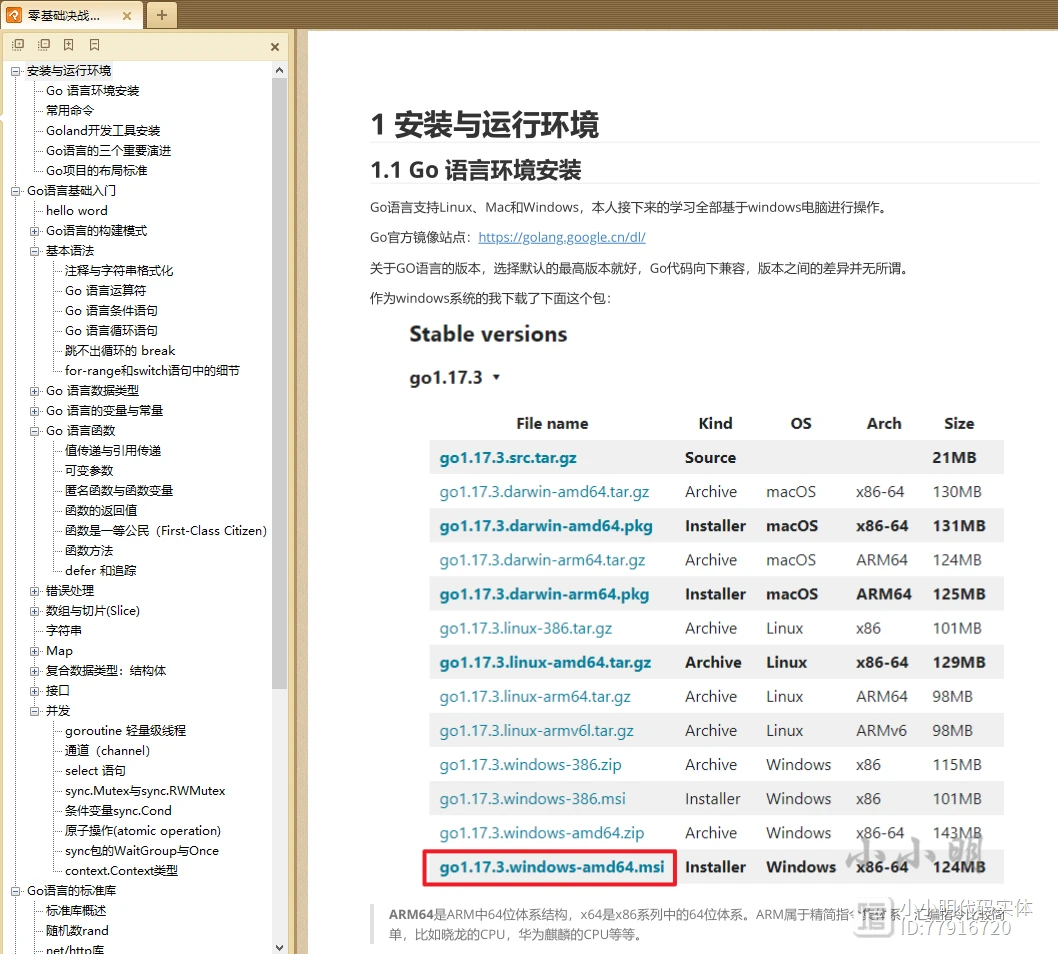This screenshot has height=954, width=1058.
Task: Switch to the 零基础决战 document tab
Action: 63,15
